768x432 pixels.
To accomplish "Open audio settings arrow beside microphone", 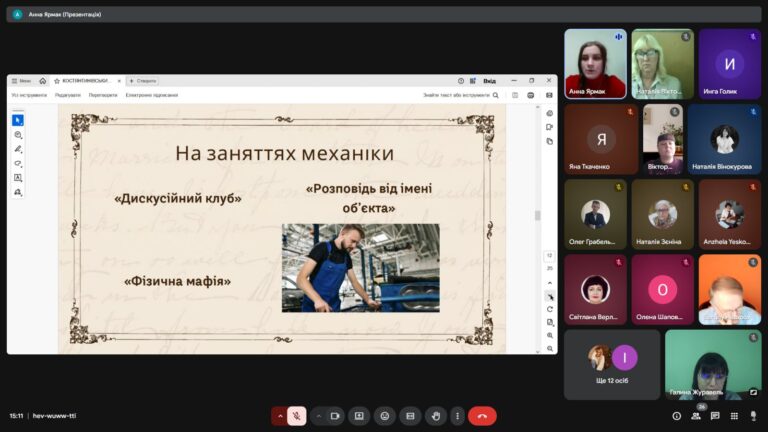I will tap(280, 416).
